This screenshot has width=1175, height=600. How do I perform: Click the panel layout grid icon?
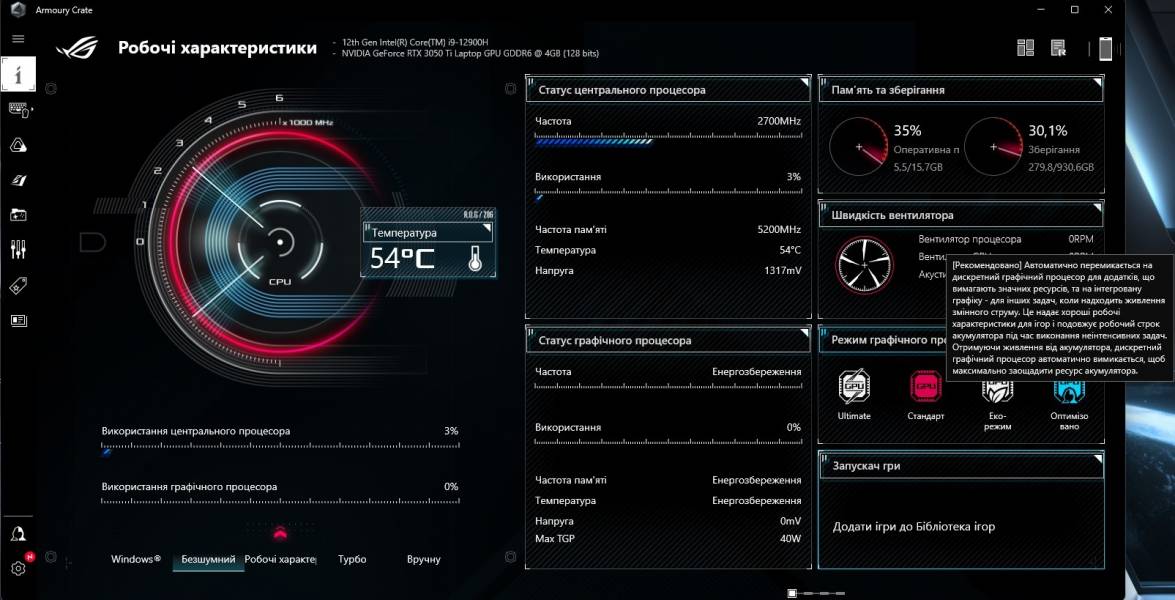point(1025,48)
